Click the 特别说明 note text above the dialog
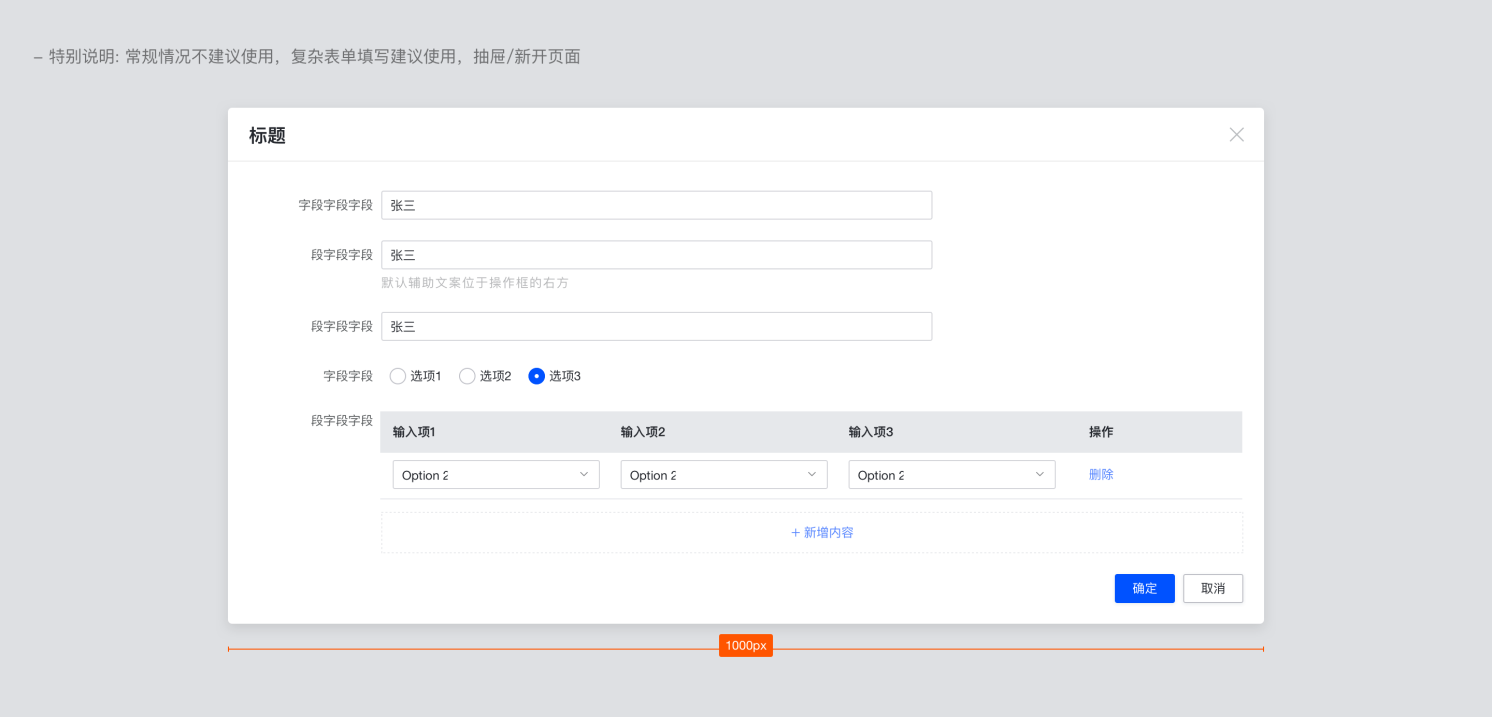Screen dimensions: 1492x717 [307, 57]
